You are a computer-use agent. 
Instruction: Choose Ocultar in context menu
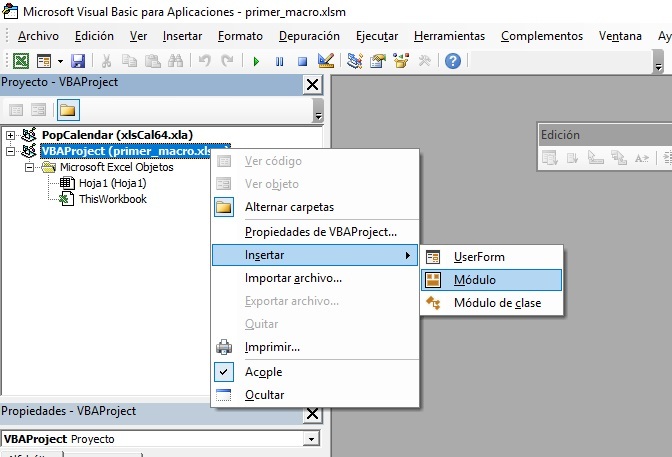(315, 395)
